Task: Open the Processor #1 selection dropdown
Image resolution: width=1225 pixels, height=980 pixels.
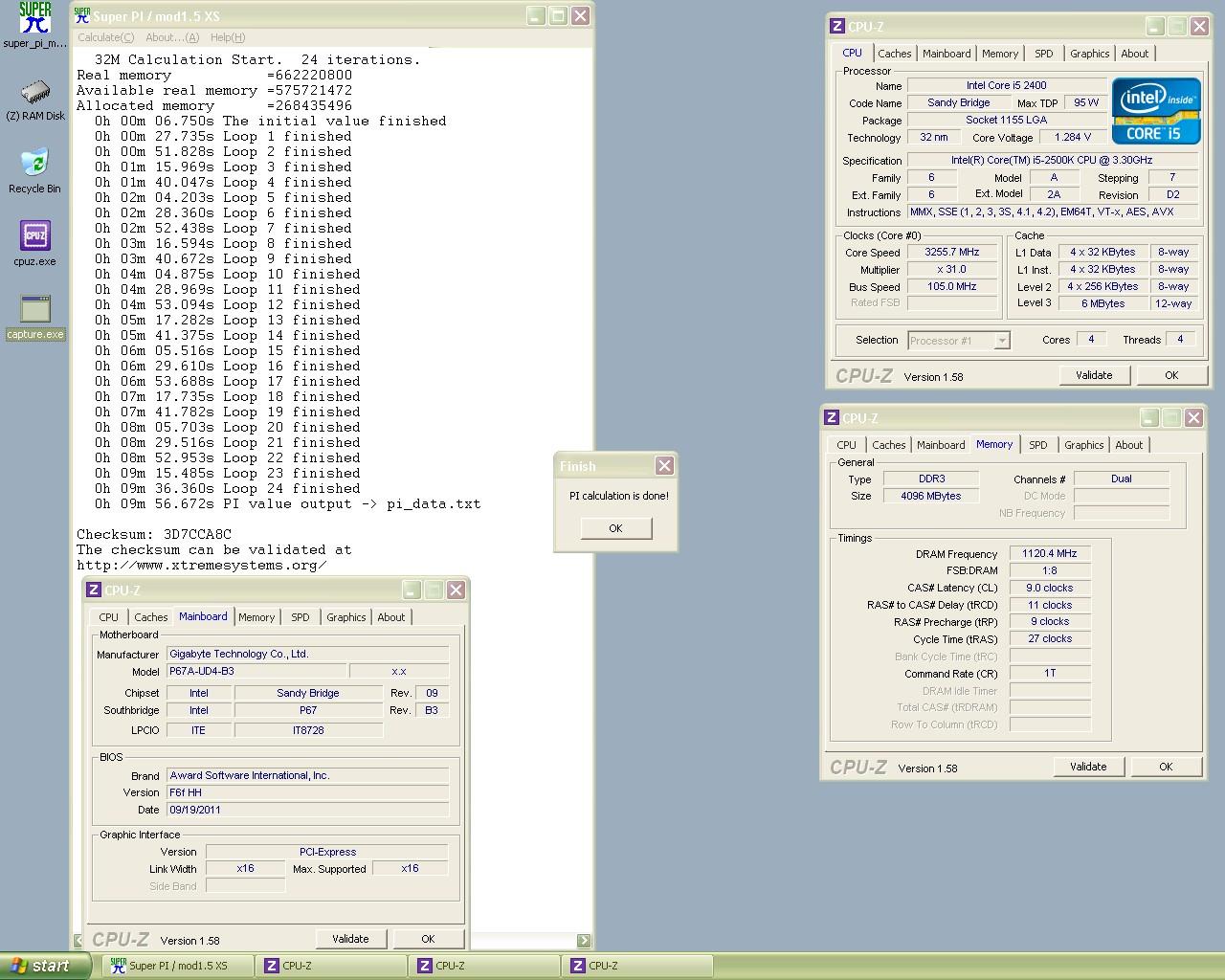Action: pos(958,341)
